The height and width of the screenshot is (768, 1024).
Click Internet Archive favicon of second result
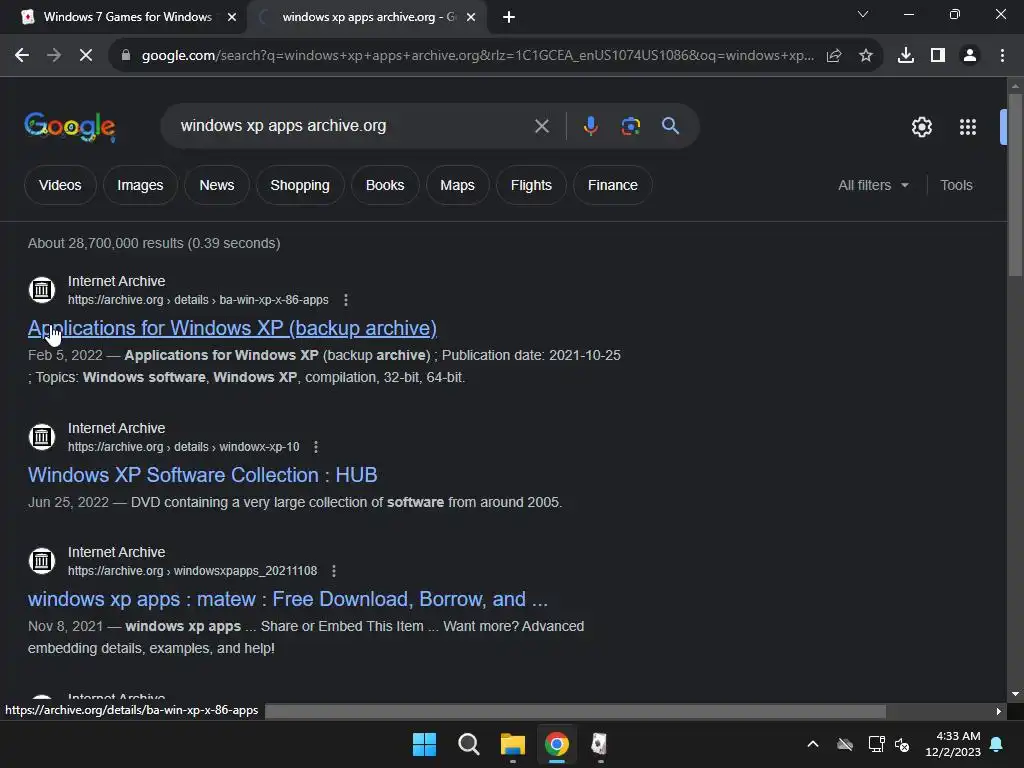pyautogui.click(x=42, y=436)
